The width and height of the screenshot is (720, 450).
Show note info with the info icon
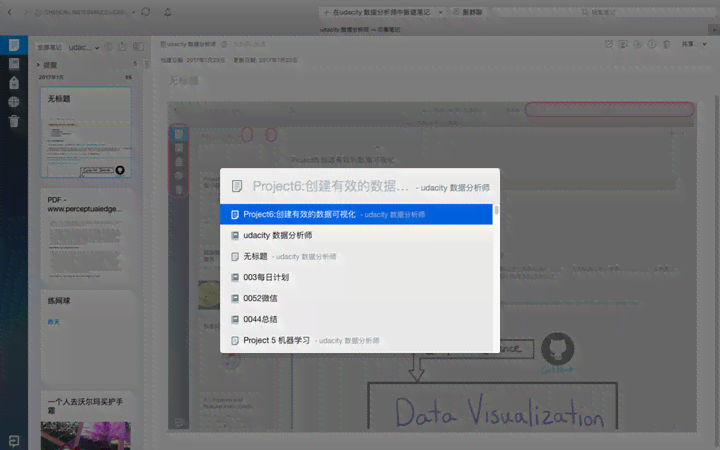pyautogui.click(x=652, y=44)
